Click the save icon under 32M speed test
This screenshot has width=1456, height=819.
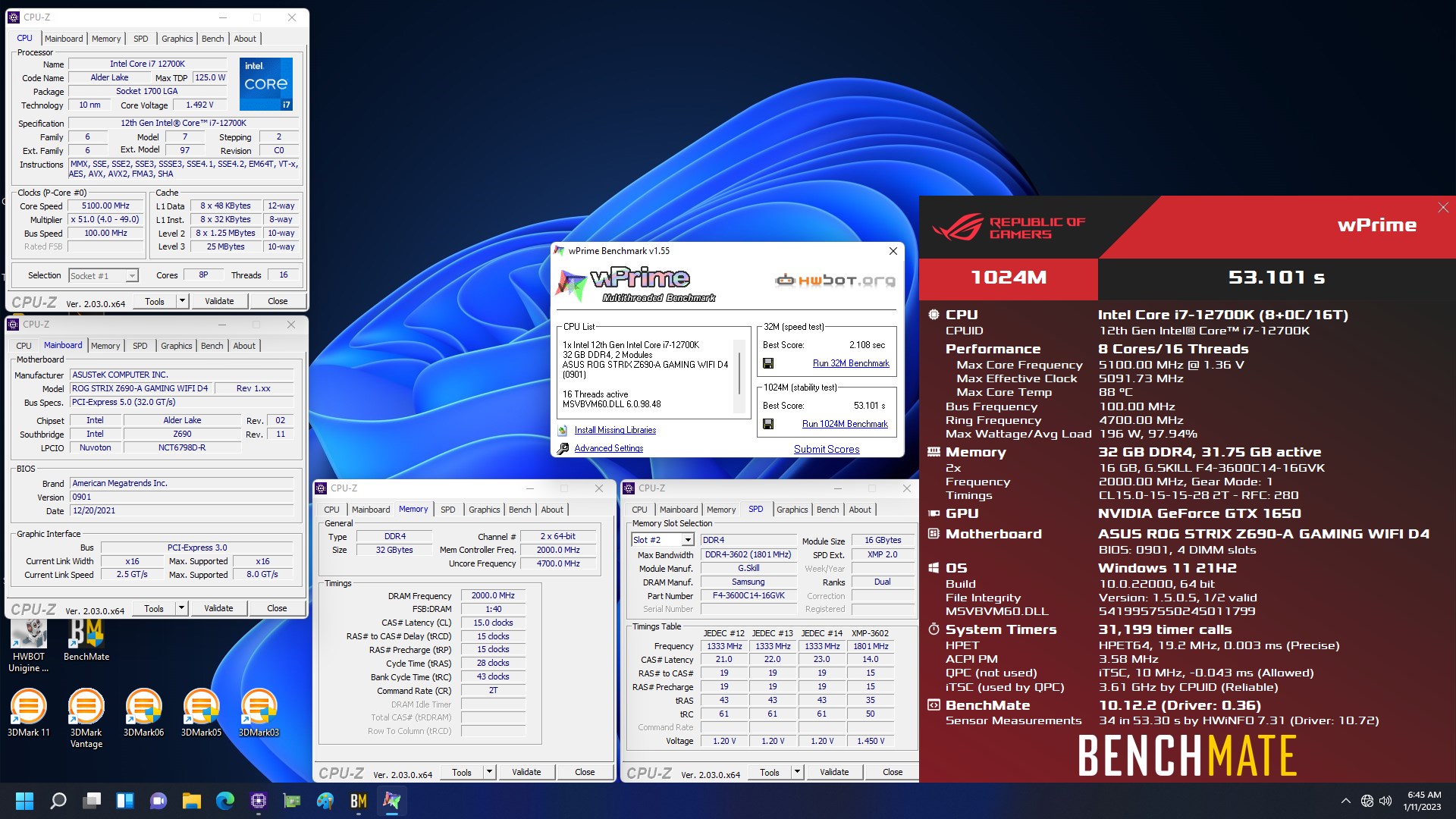(x=768, y=363)
